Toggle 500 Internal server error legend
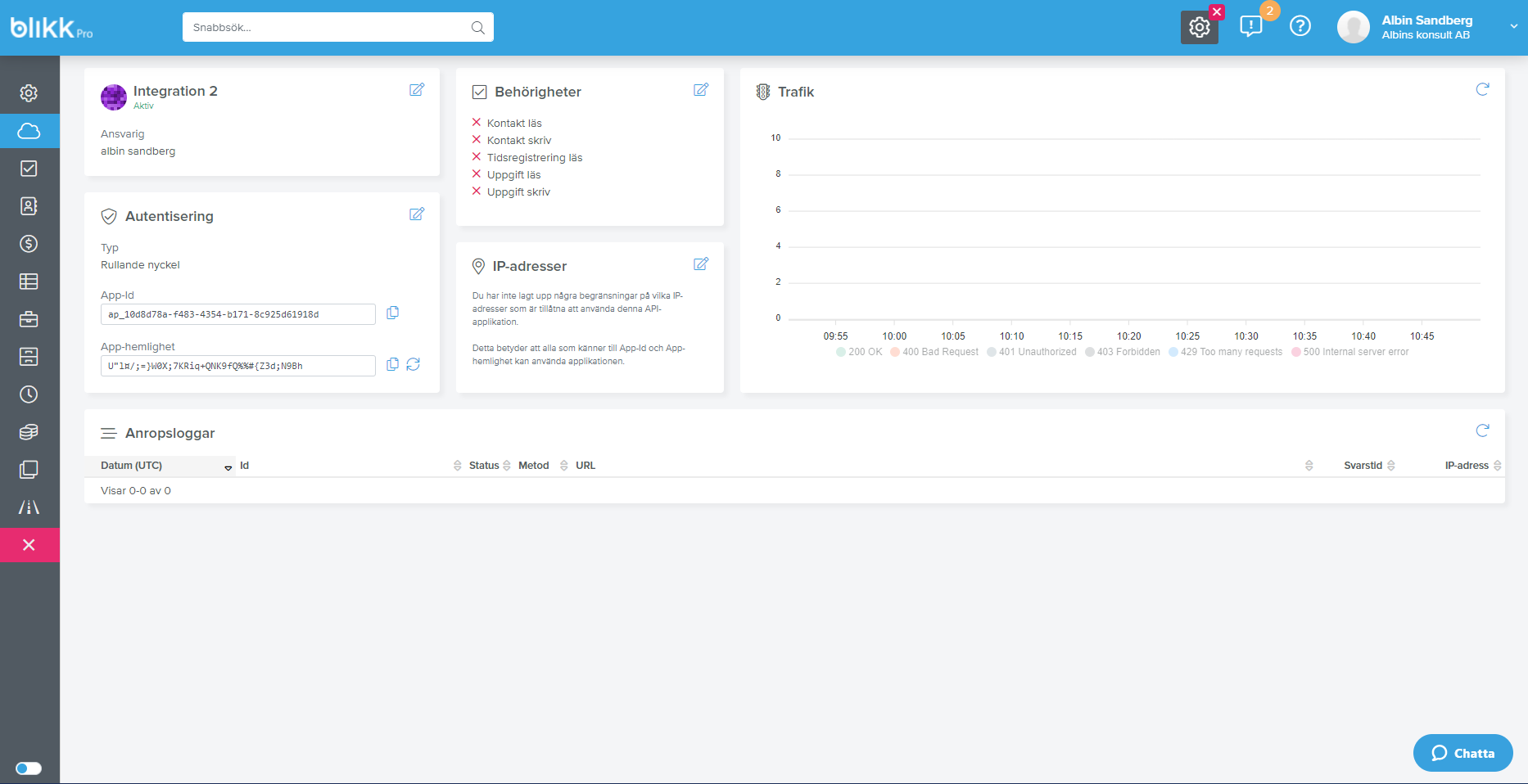Image resolution: width=1528 pixels, height=784 pixels. (1350, 352)
